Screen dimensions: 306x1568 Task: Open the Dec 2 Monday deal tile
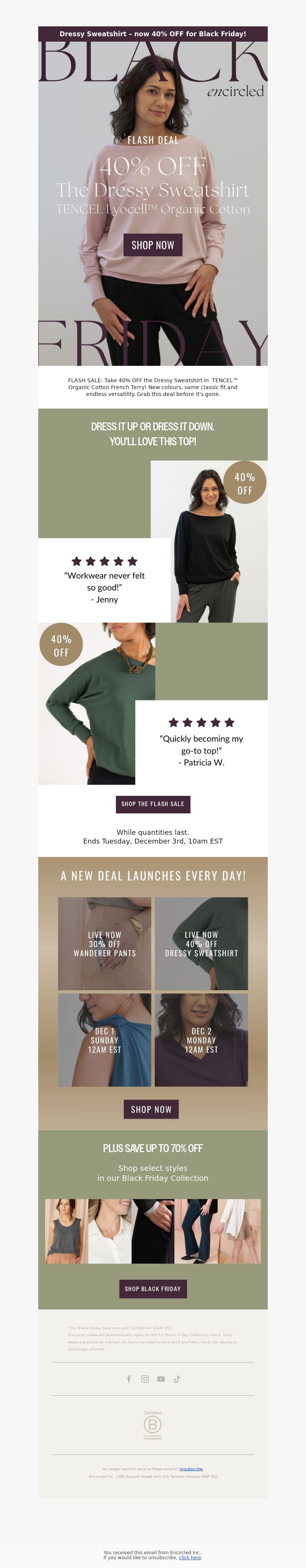(x=201, y=1040)
